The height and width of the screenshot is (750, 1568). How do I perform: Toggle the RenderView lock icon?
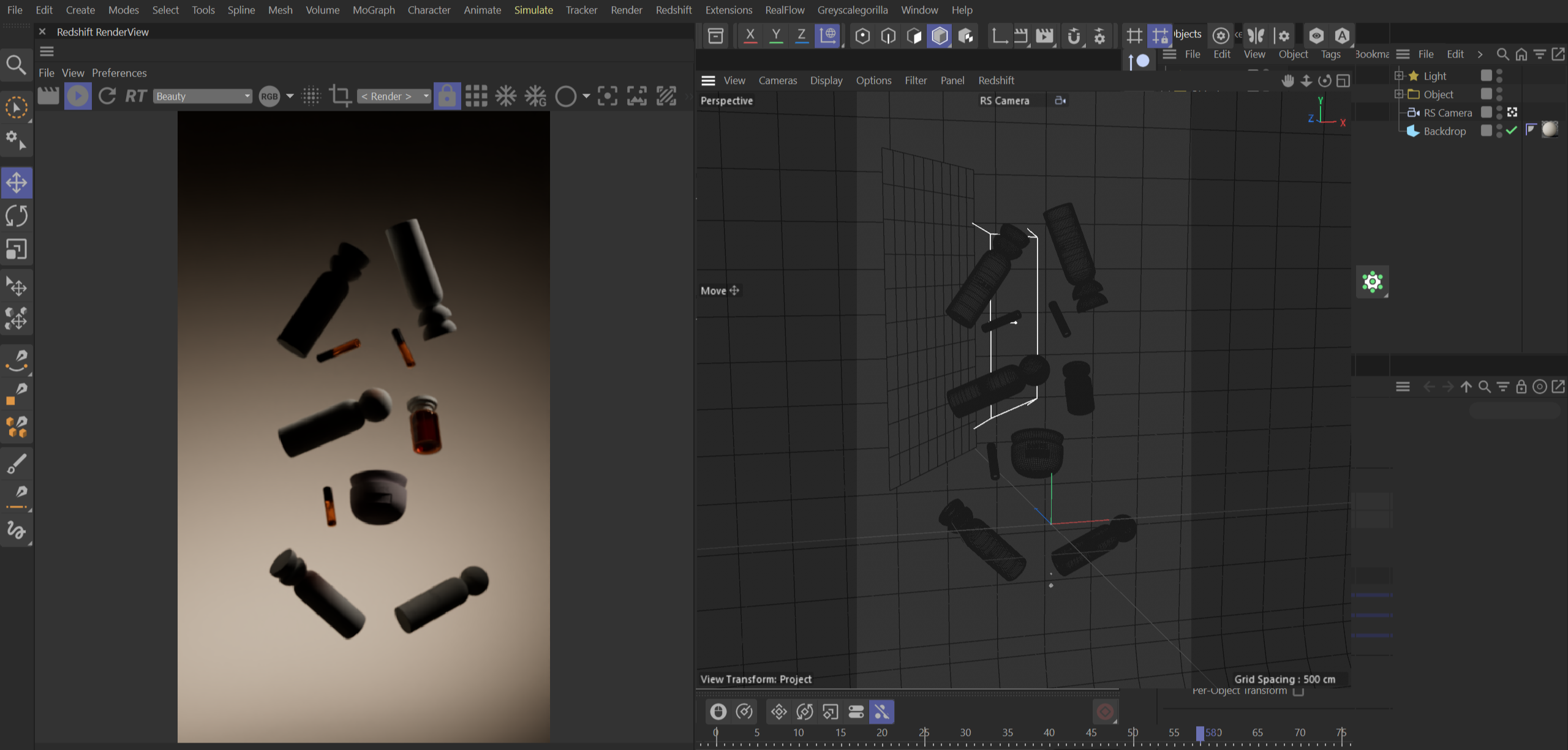[x=447, y=96]
